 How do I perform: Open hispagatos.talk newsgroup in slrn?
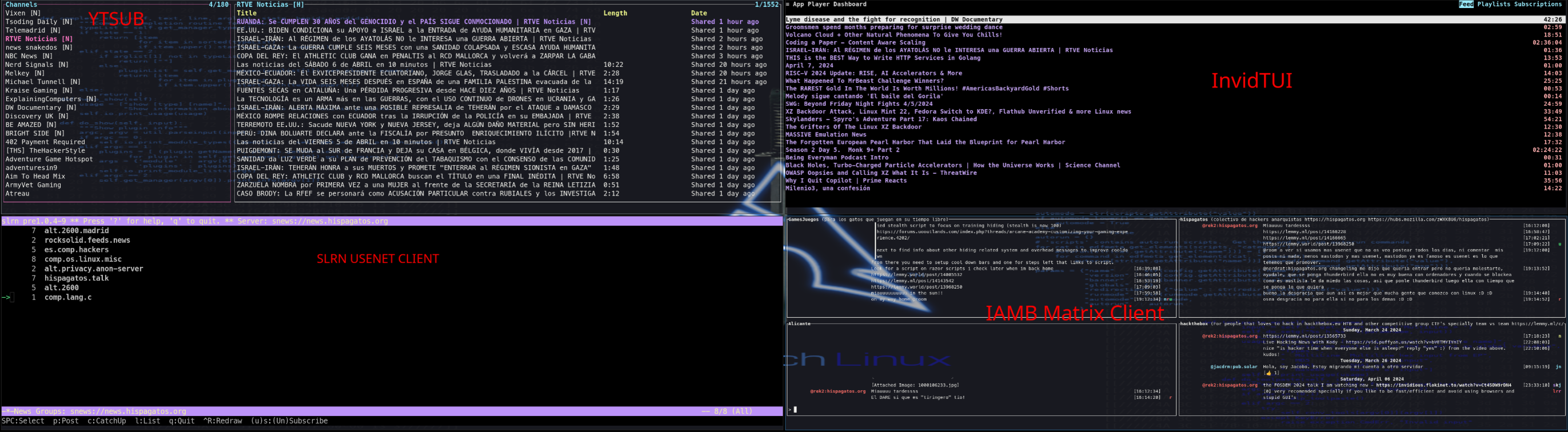pyautogui.click(x=77, y=278)
